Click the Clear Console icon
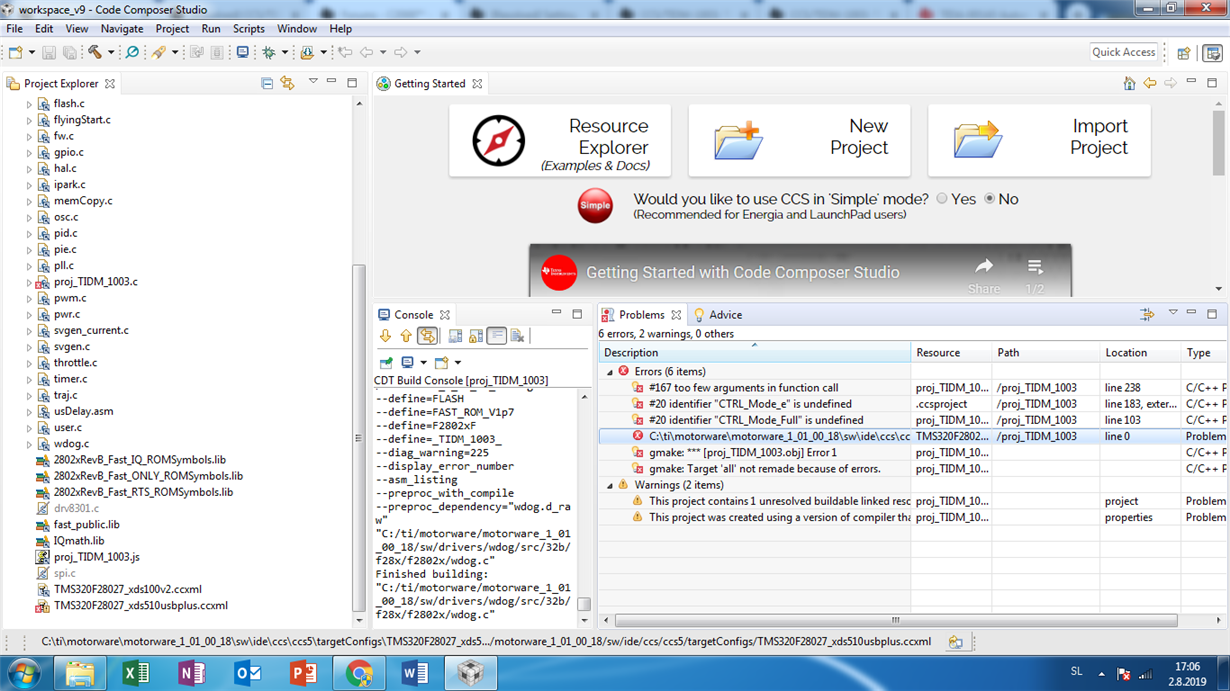The width and height of the screenshot is (1230, 691). point(517,337)
